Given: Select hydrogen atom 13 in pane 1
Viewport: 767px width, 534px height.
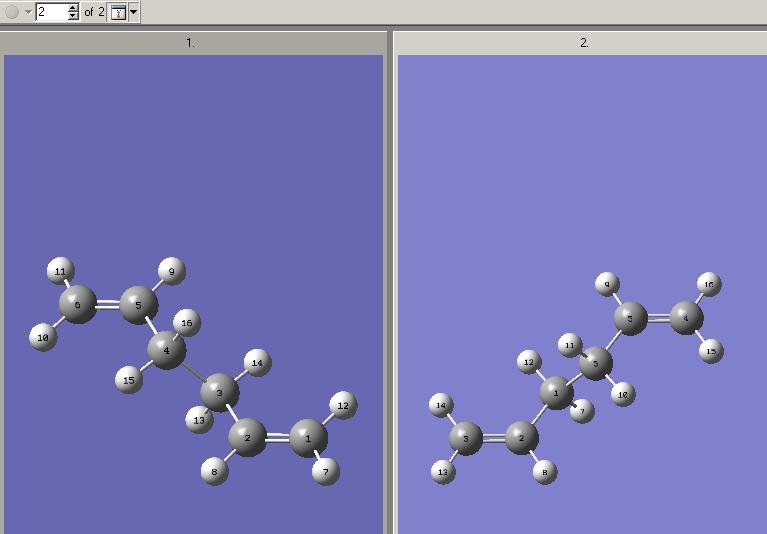Looking at the screenshot, I should pos(199,420).
